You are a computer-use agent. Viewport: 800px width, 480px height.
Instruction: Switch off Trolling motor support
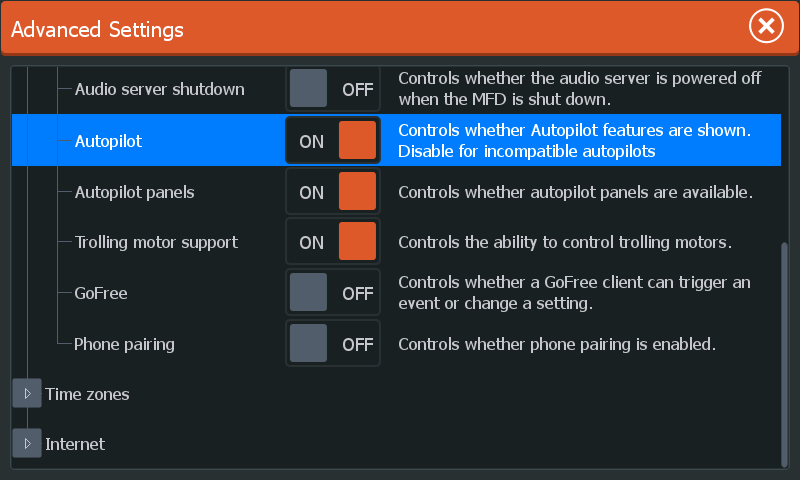(333, 241)
